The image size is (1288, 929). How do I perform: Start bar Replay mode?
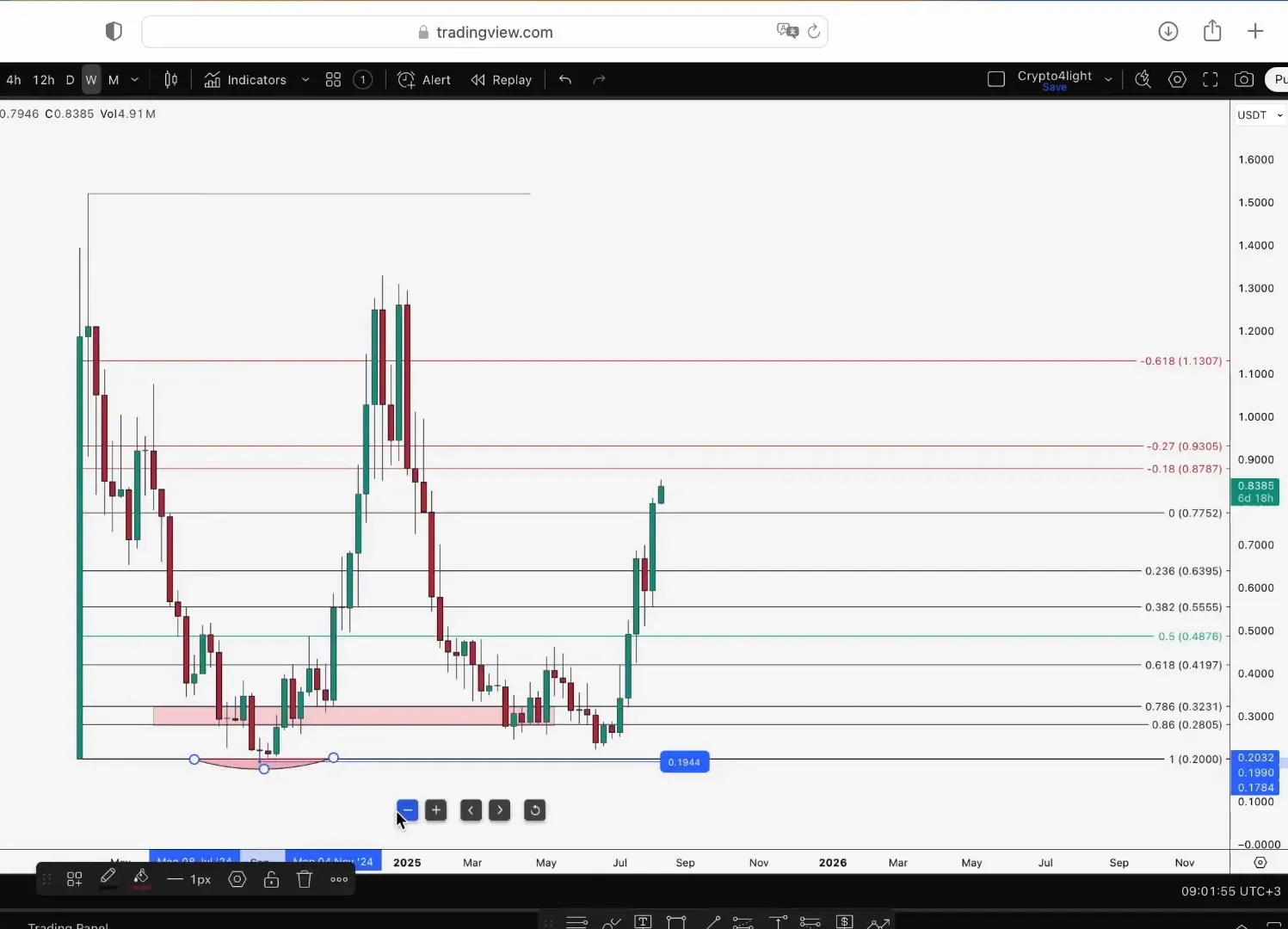(502, 80)
